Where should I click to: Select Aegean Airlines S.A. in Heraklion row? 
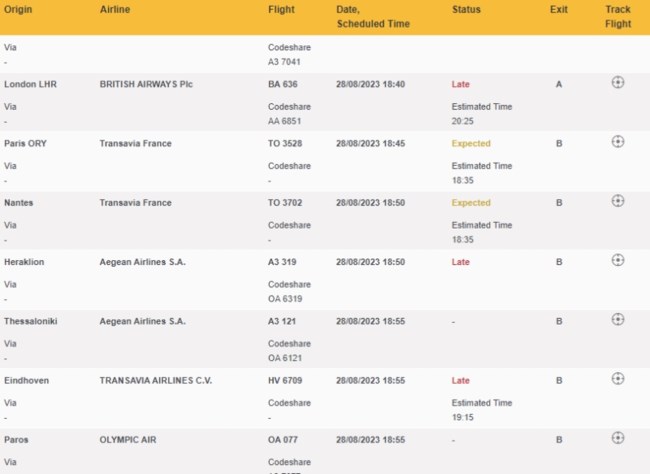143,262
